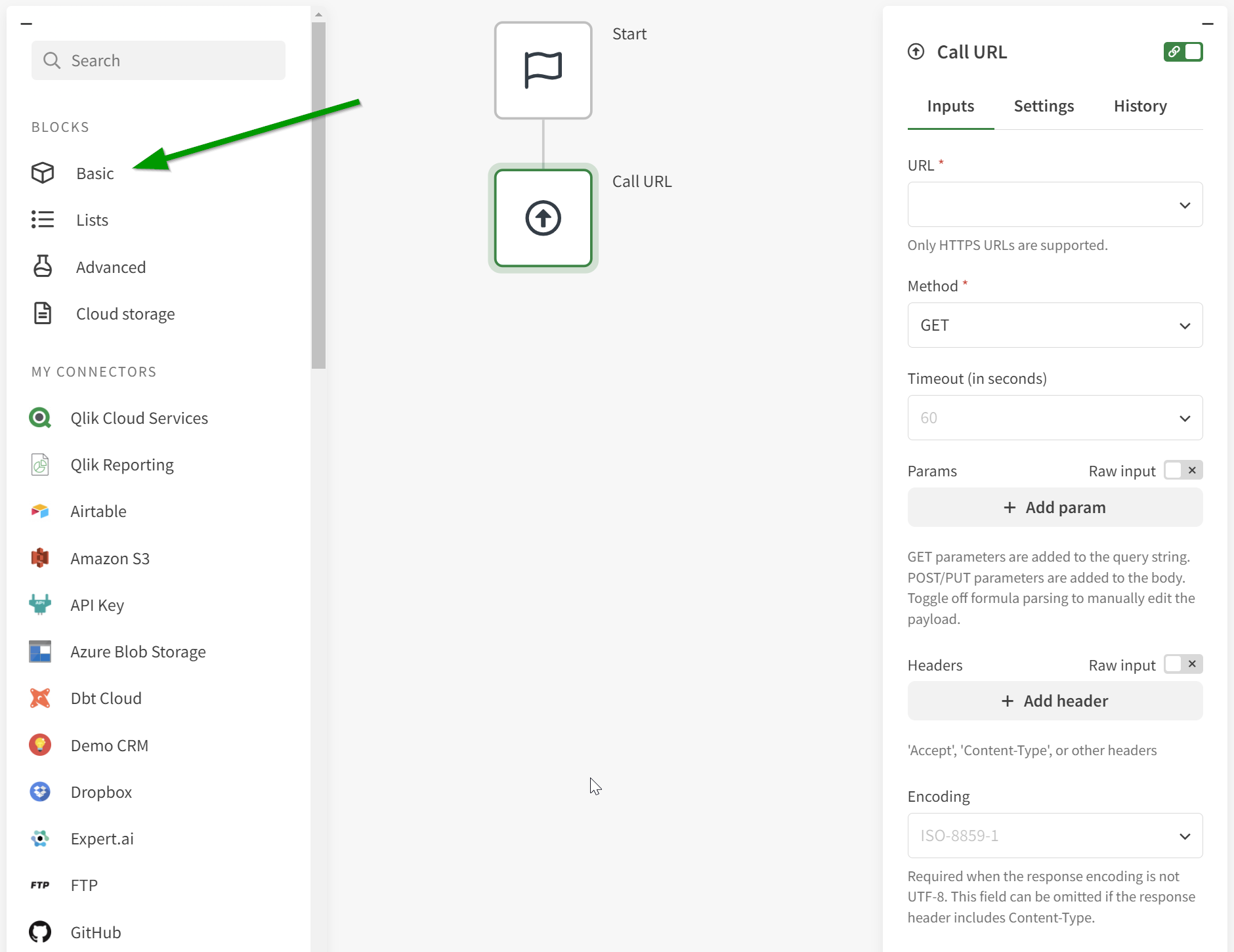Open the Timeout in seconds dropdown

click(1055, 418)
